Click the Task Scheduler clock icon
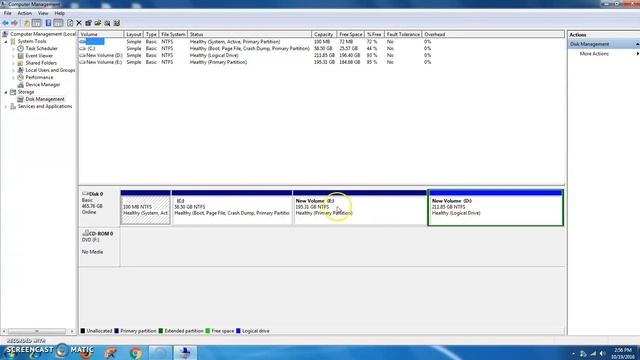This screenshot has width=640, height=360. (20, 49)
